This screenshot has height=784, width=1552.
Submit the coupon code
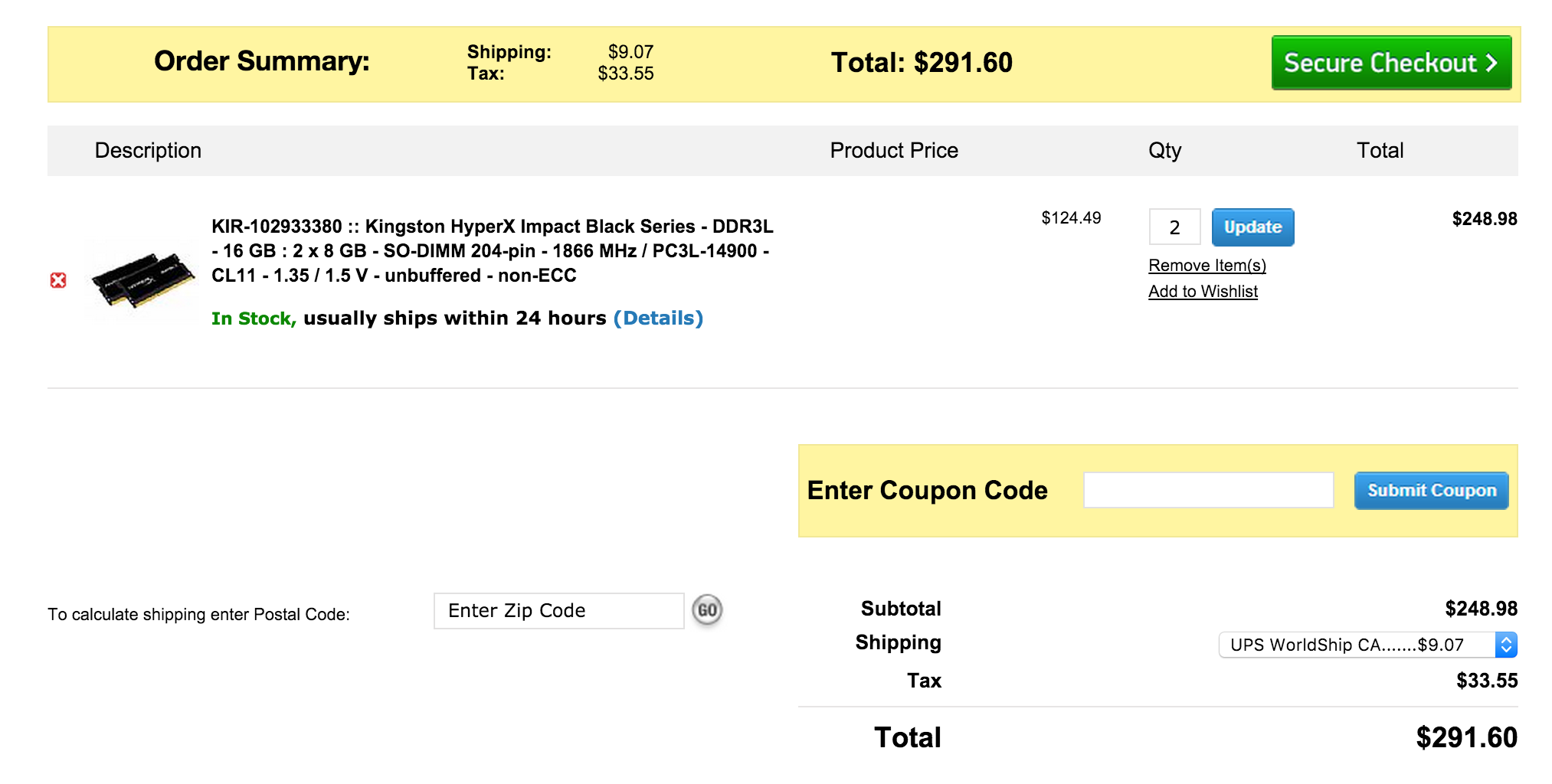click(1431, 491)
